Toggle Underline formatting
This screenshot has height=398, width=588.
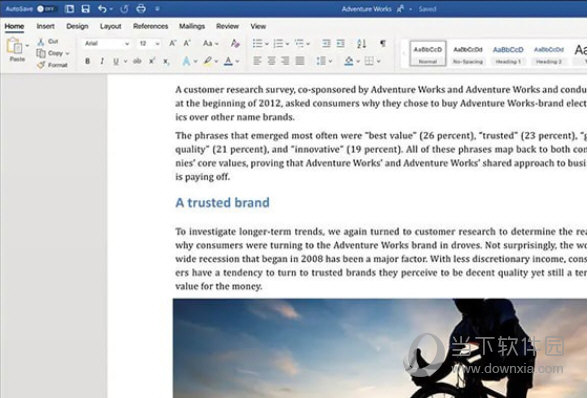coord(116,61)
